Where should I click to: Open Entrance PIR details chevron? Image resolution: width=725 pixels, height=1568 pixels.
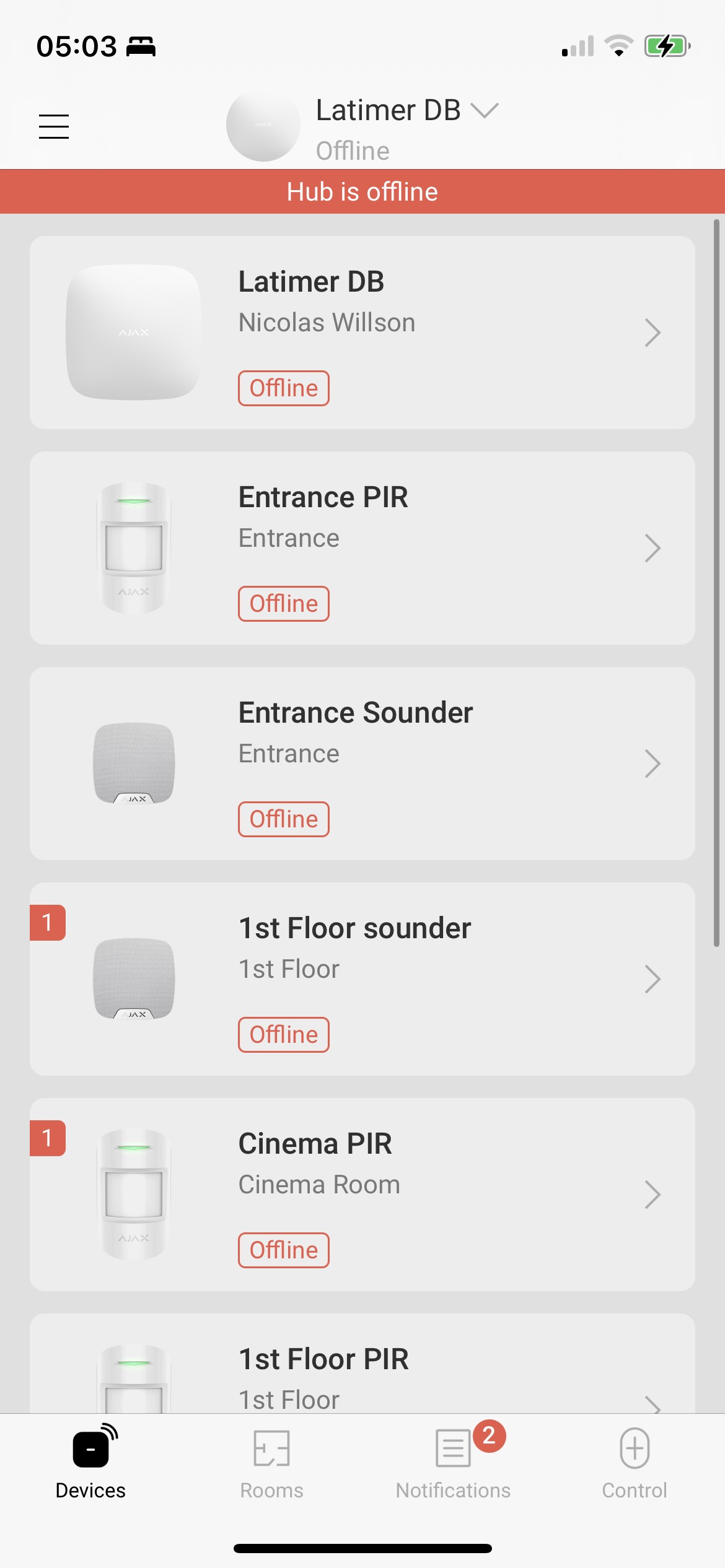click(652, 548)
